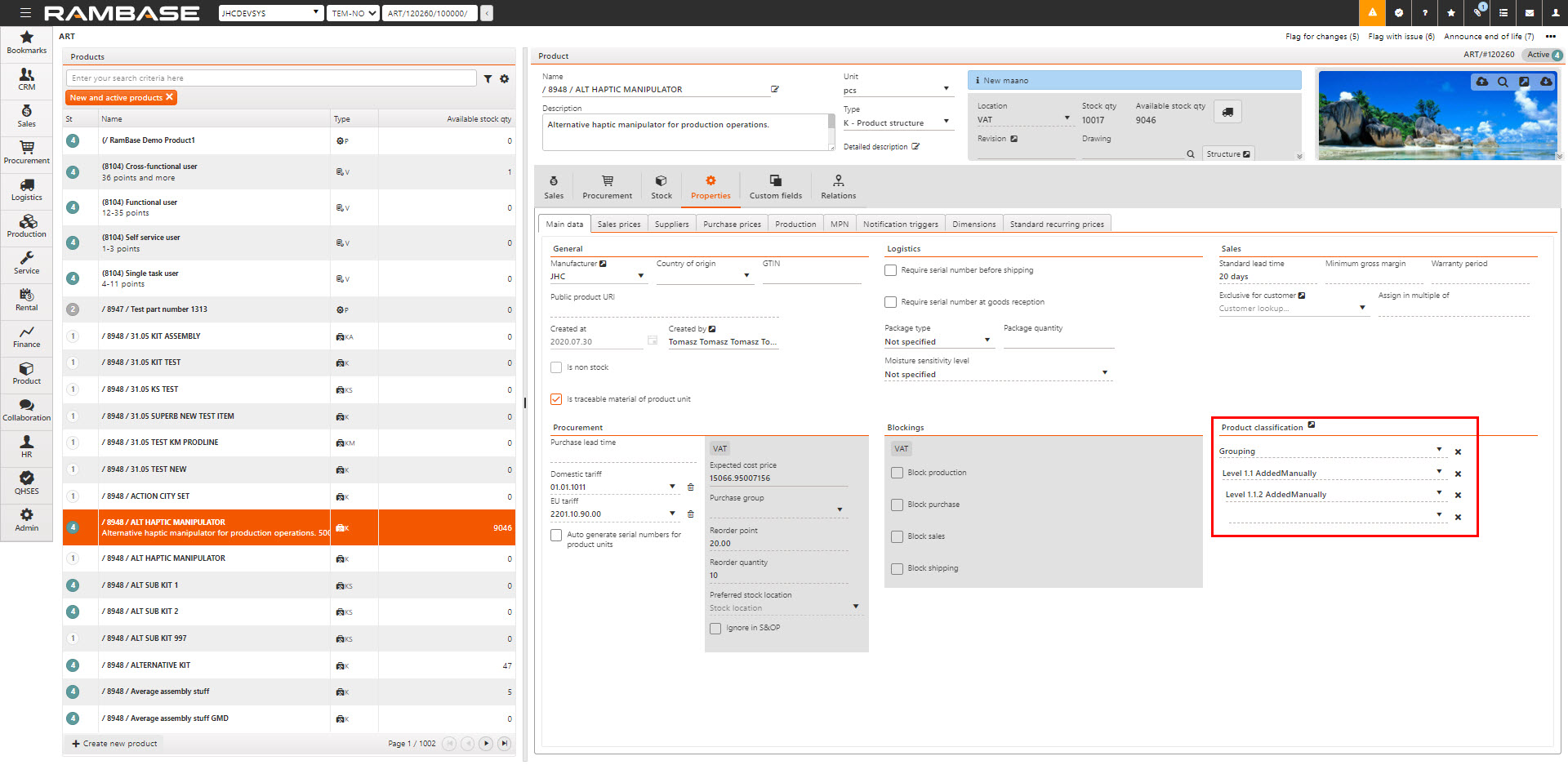Open the Procurement module in sidebar
1568x765 pixels.
click(x=26, y=152)
